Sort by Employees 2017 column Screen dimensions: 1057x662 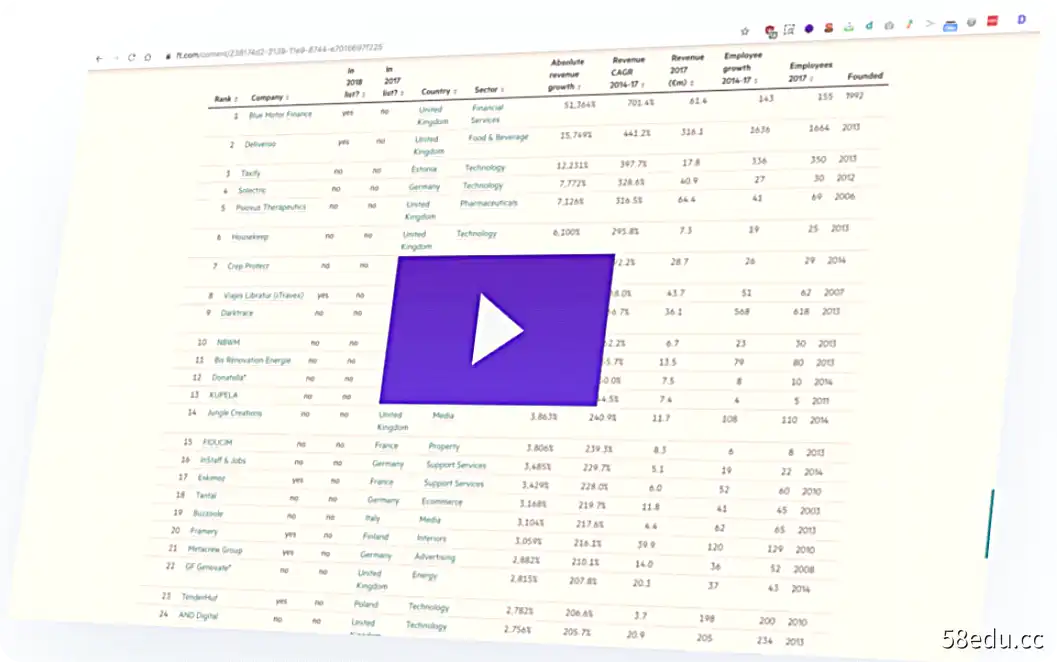[810, 71]
